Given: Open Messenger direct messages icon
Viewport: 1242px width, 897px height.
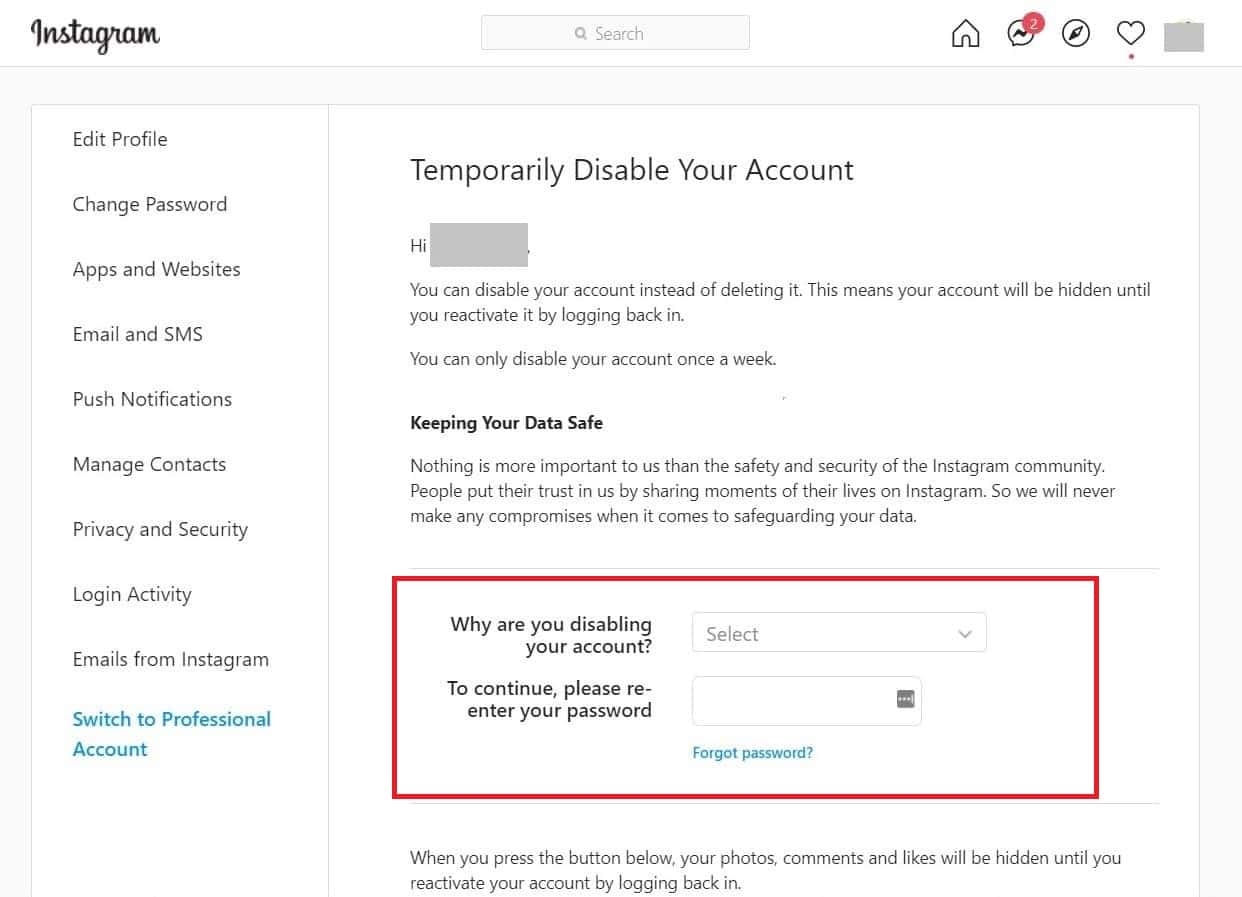Looking at the screenshot, I should click(x=1020, y=33).
